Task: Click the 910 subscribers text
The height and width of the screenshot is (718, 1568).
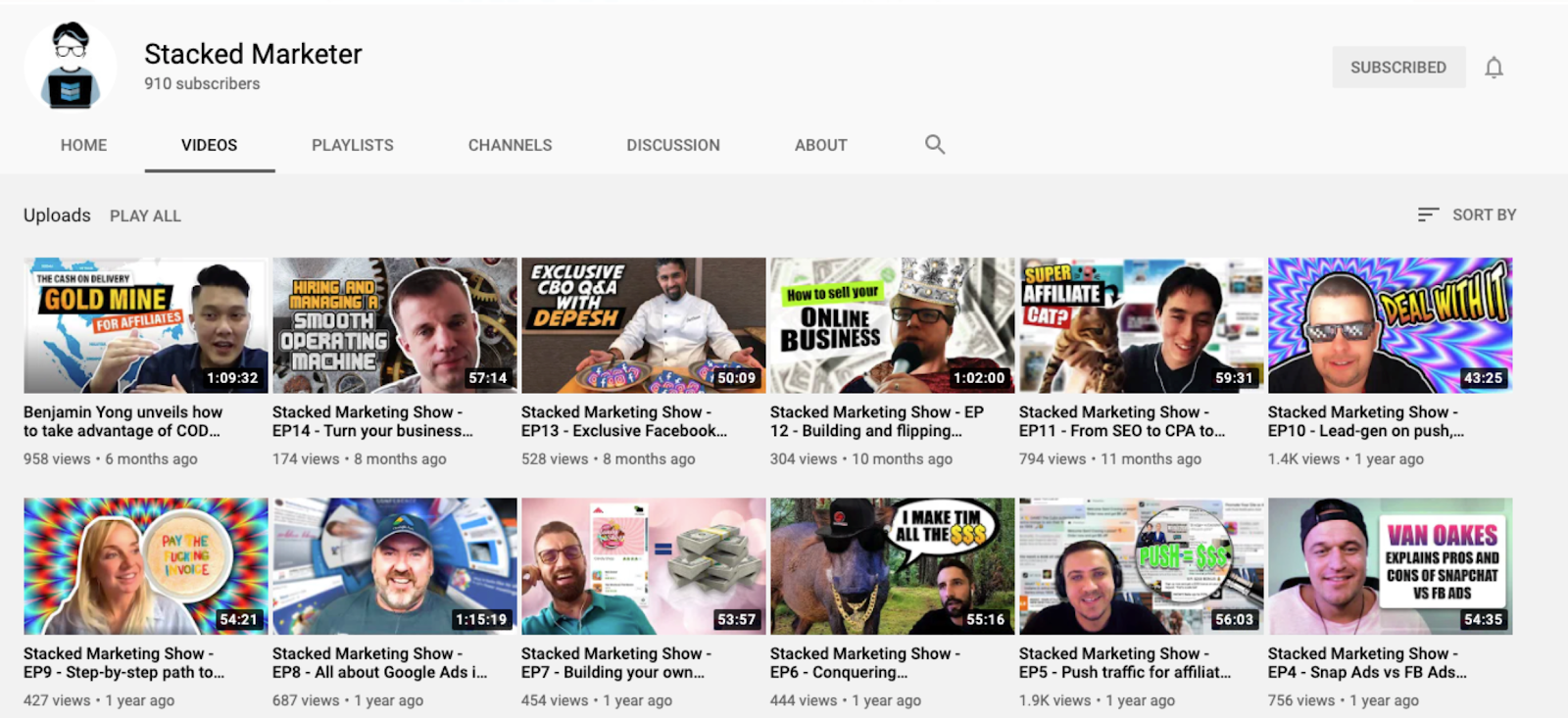Action: pyautogui.click(x=202, y=84)
